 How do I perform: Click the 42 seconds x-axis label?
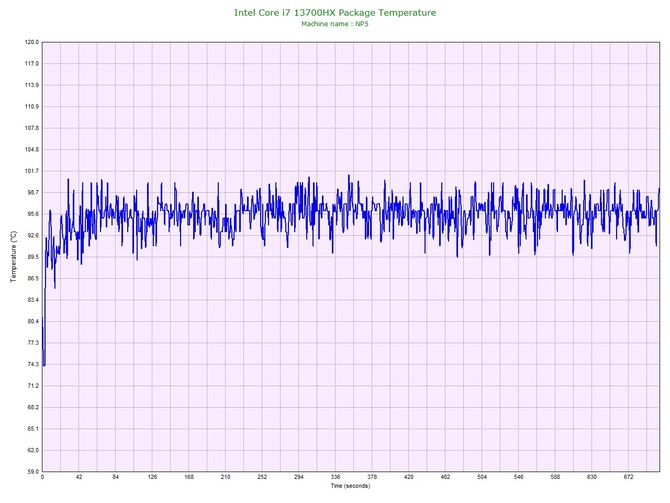pyautogui.click(x=79, y=477)
